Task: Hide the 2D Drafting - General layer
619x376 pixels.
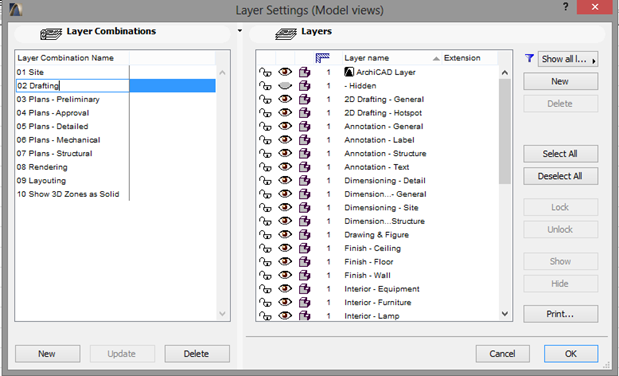Action: click(285, 99)
